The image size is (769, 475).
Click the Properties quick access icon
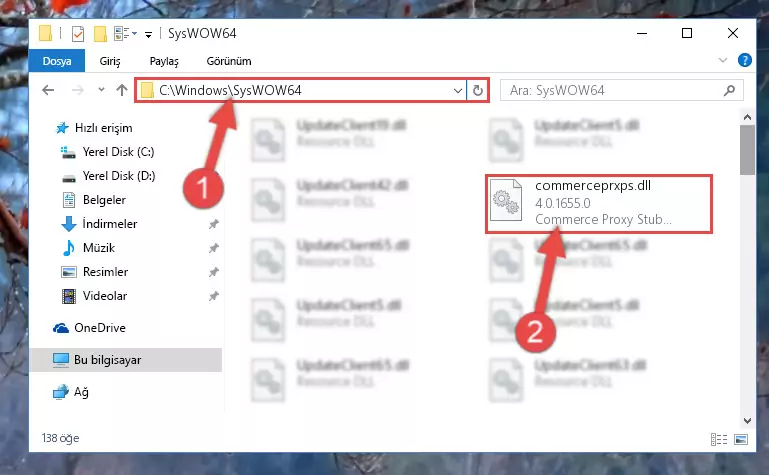click(77, 34)
